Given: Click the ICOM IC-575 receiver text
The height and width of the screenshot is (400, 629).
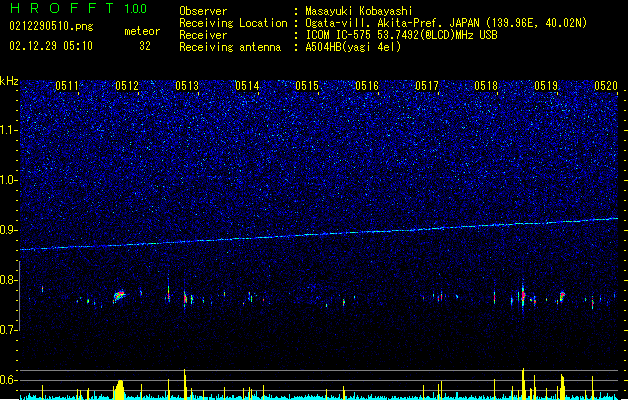Looking at the screenshot, I should coord(401,35).
